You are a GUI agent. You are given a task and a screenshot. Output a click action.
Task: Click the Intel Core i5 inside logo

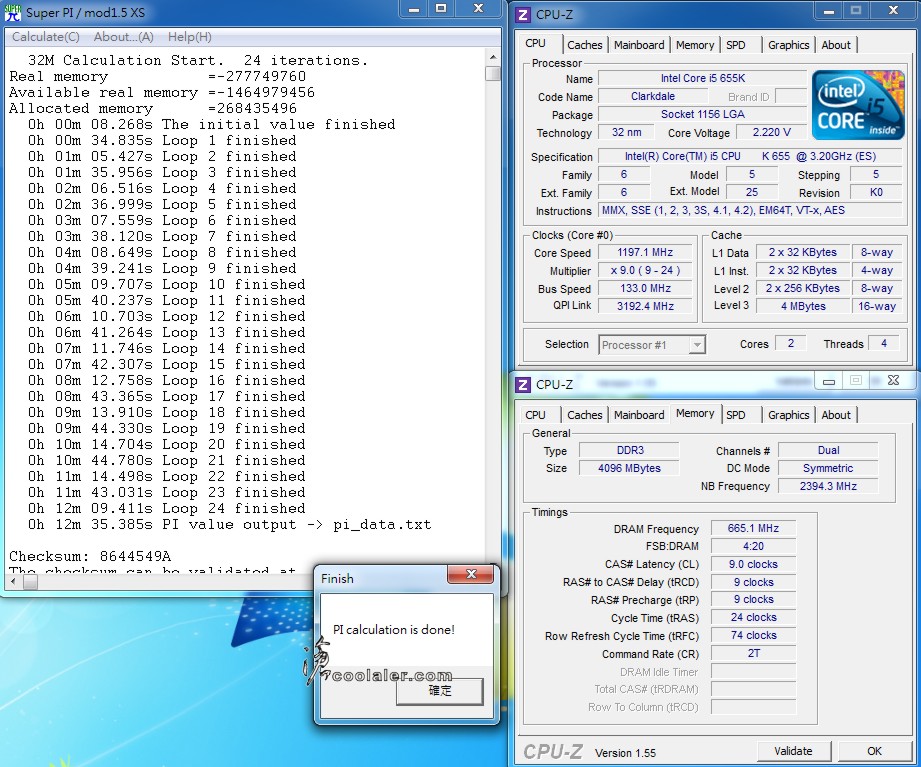coord(858,105)
